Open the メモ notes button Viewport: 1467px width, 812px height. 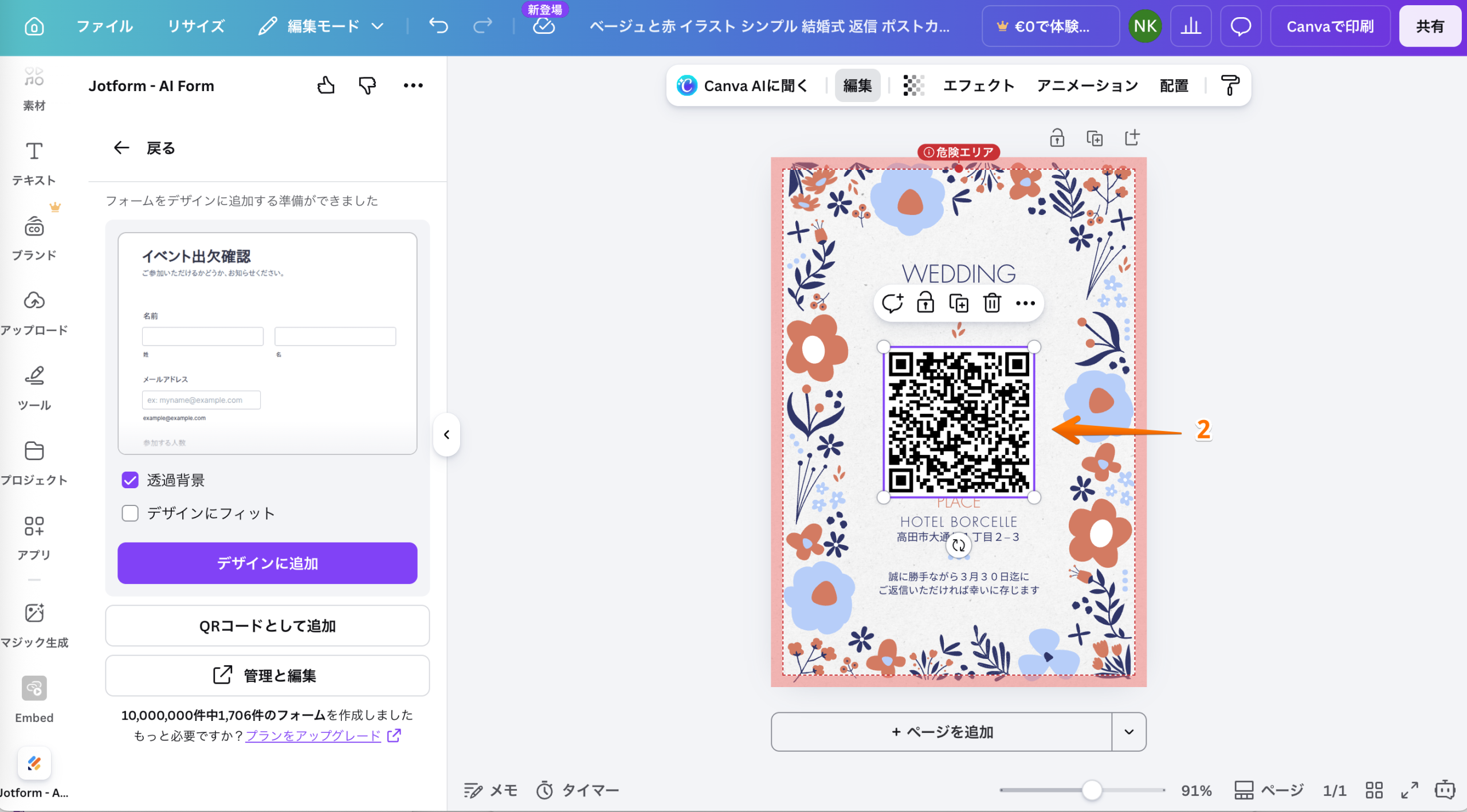[x=491, y=791]
